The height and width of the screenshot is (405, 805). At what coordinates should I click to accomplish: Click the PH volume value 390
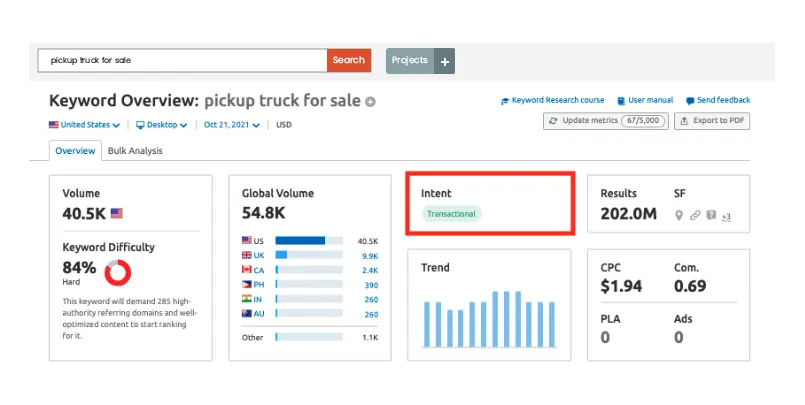point(371,285)
